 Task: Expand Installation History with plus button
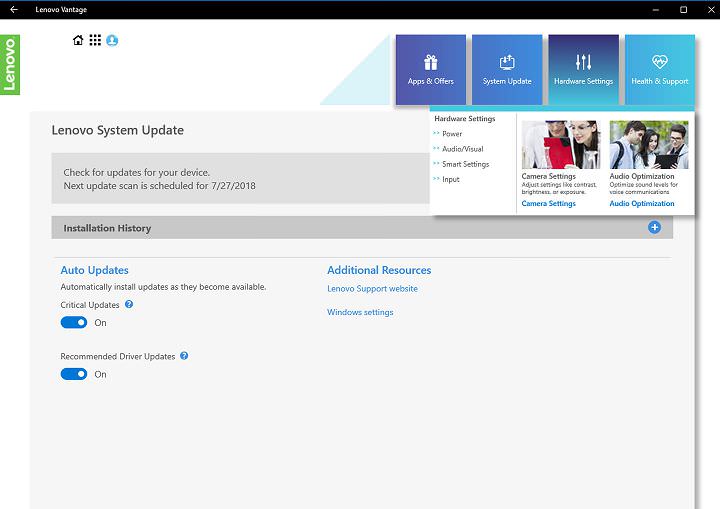655,228
